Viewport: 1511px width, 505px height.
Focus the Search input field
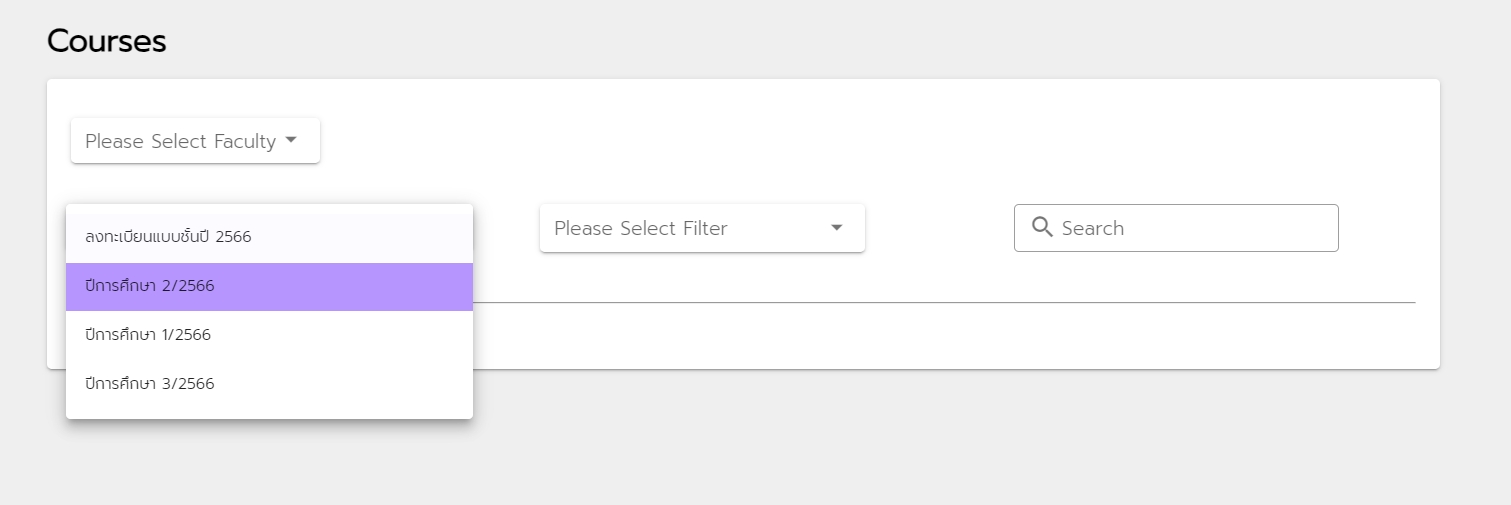(x=1190, y=228)
